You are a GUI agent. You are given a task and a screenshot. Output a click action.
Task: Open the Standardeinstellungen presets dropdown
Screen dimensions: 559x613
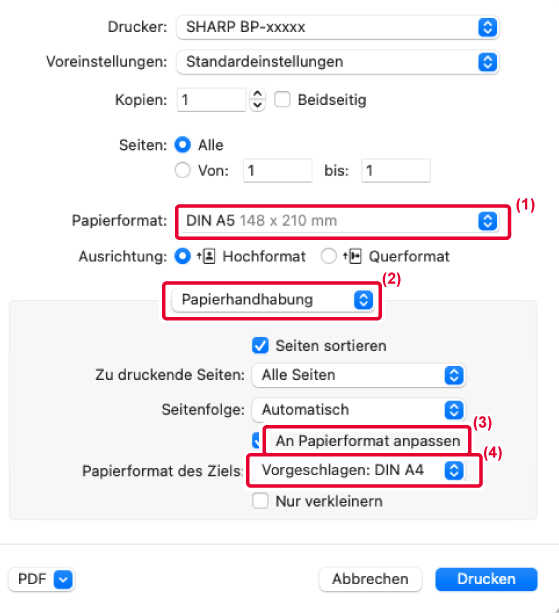tap(337, 62)
